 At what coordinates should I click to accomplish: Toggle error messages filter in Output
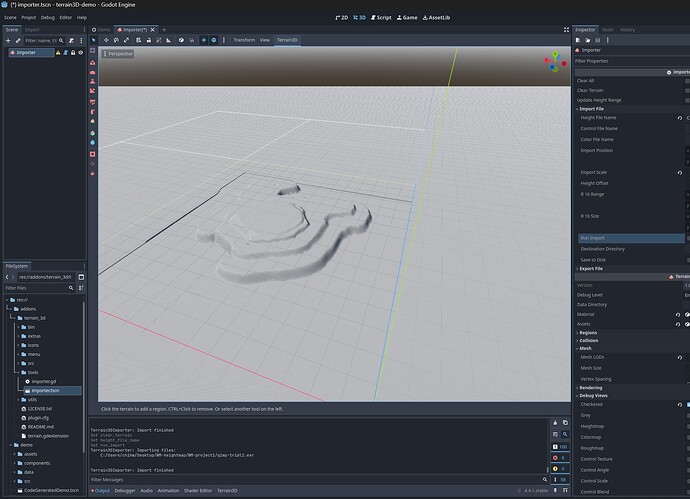(x=560, y=458)
